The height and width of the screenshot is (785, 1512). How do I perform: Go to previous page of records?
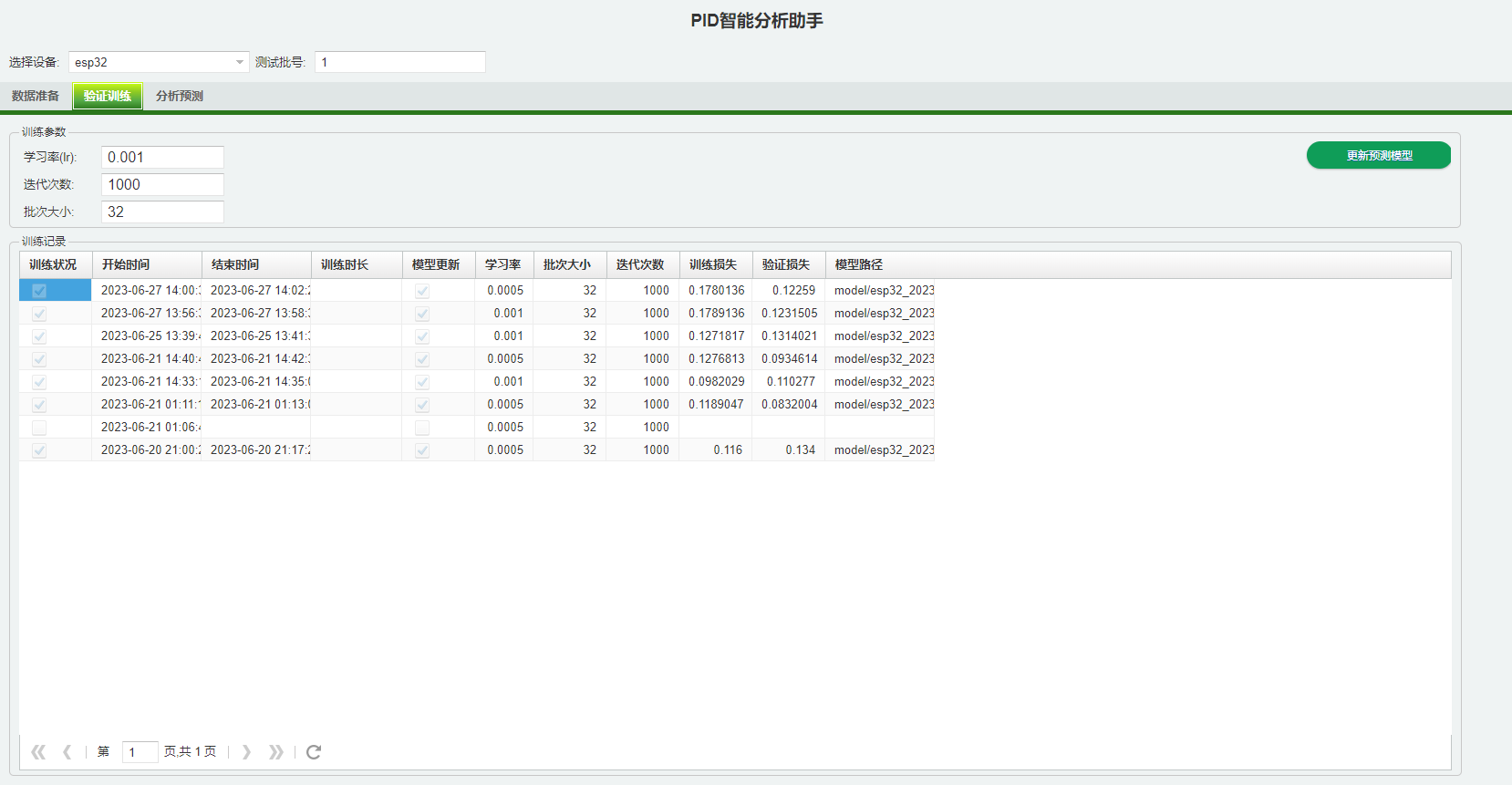click(67, 752)
